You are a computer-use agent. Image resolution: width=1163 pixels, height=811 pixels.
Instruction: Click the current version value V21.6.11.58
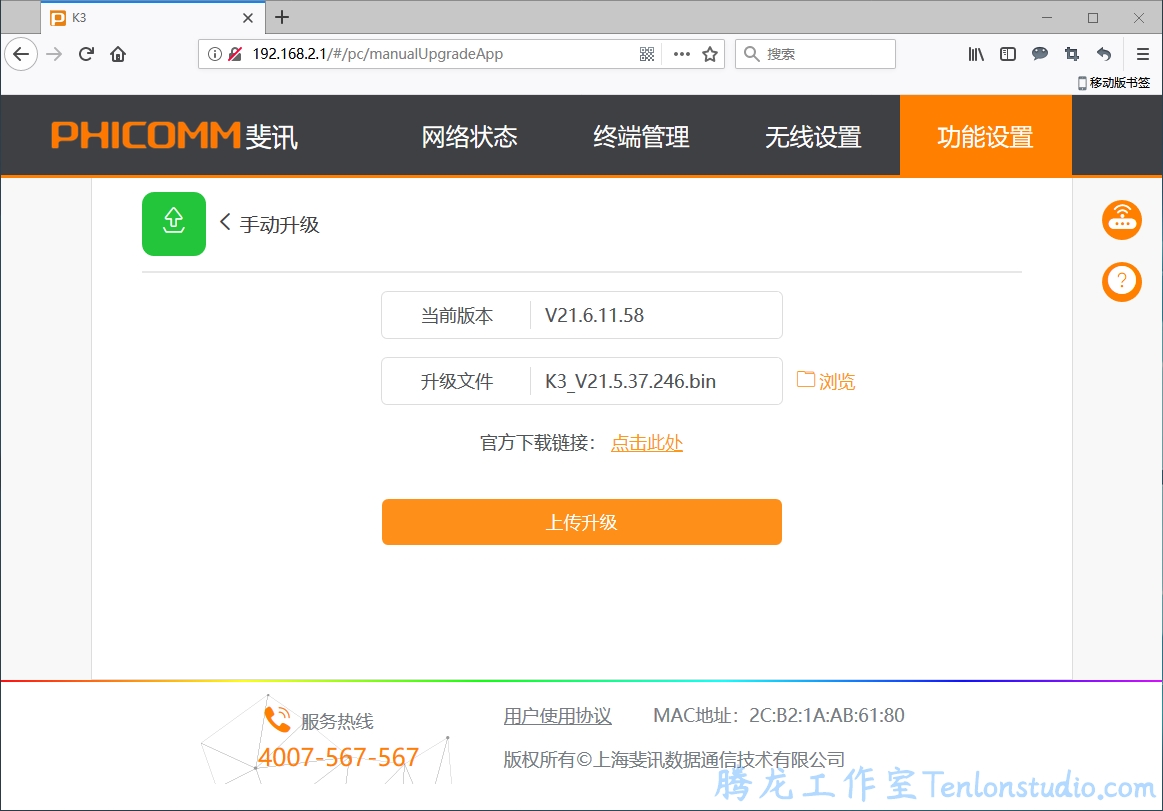594,315
